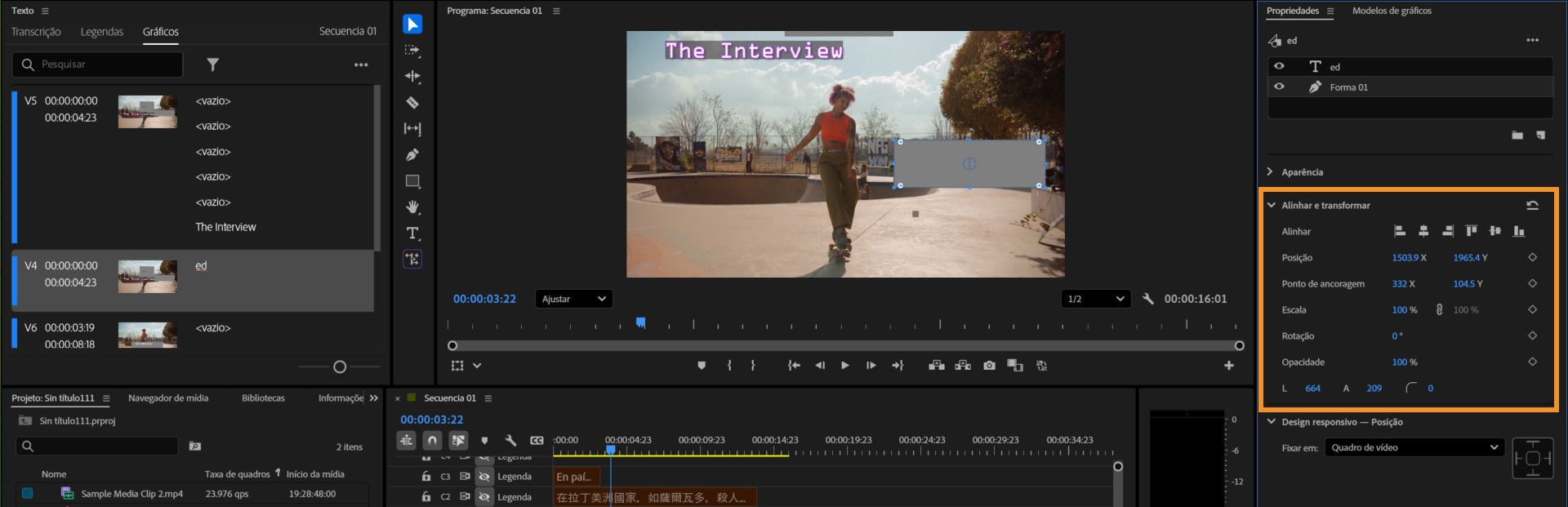
Task: Select the Type tool
Action: tap(412, 233)
